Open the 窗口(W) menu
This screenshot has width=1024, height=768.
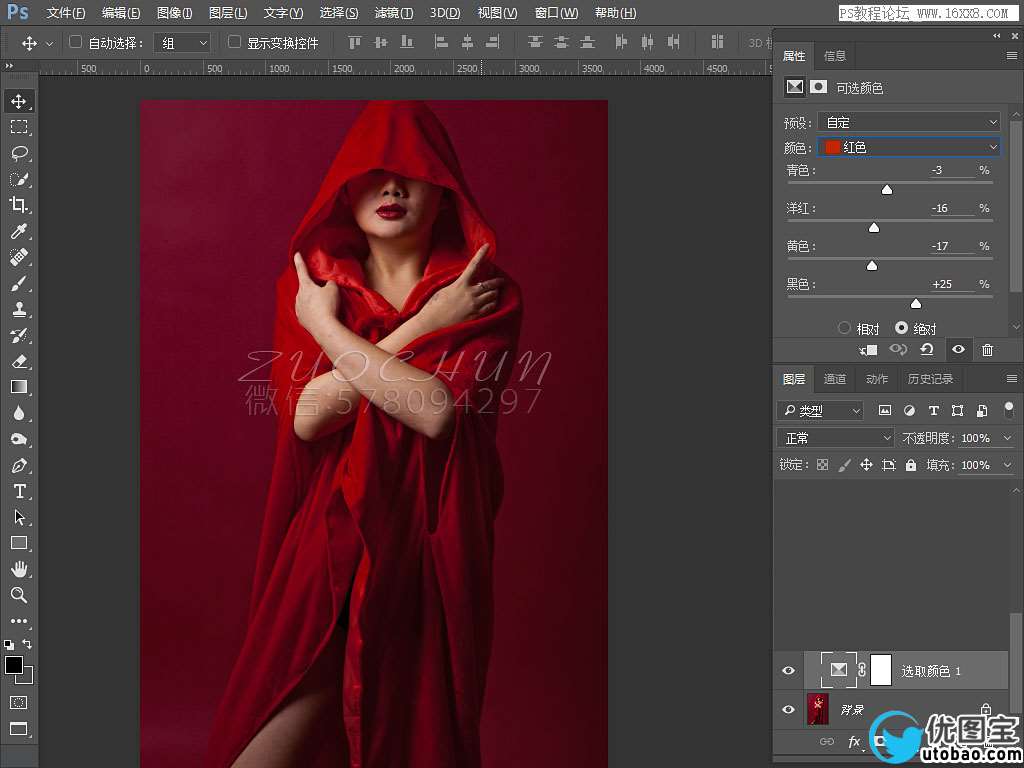coord(556,12)
